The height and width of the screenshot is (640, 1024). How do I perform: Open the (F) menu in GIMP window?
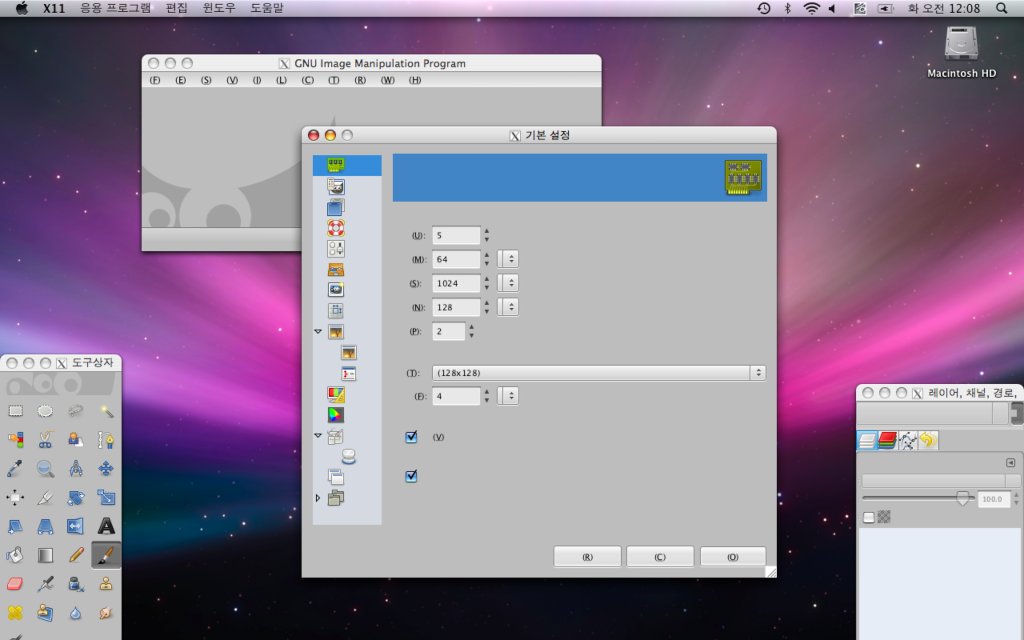pos(155,80)
